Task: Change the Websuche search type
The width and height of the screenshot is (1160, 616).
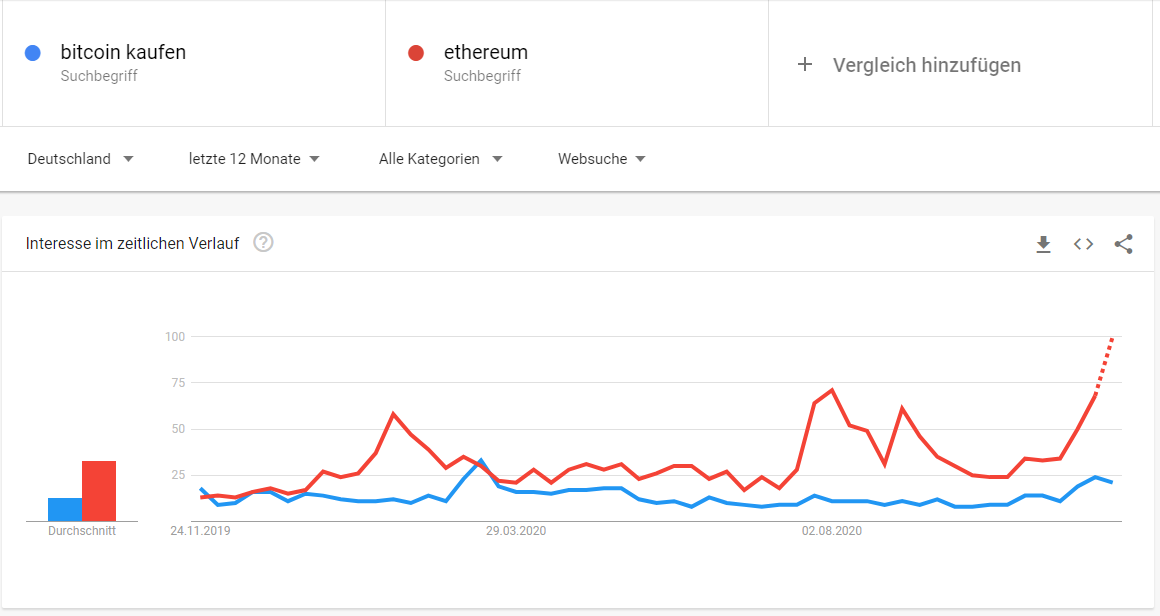Action: (601, 159)
